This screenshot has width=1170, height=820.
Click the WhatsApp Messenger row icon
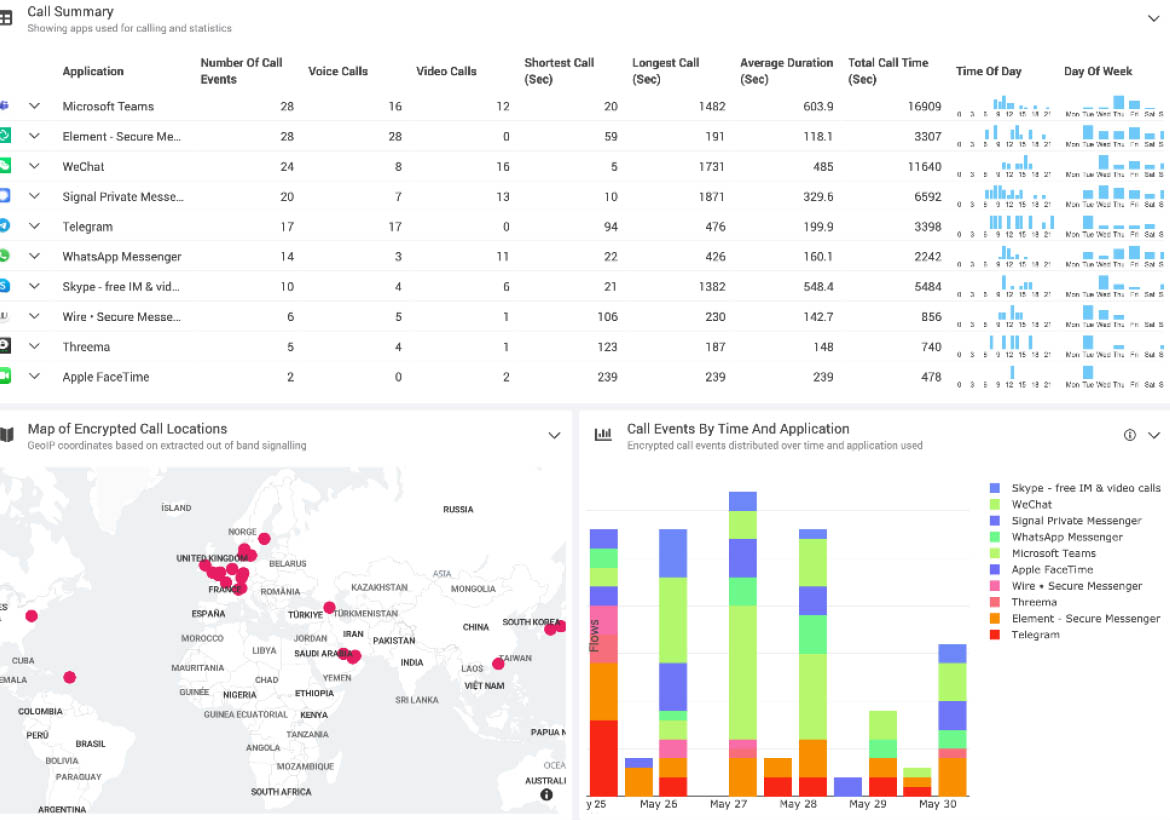(x=4, y=256)
